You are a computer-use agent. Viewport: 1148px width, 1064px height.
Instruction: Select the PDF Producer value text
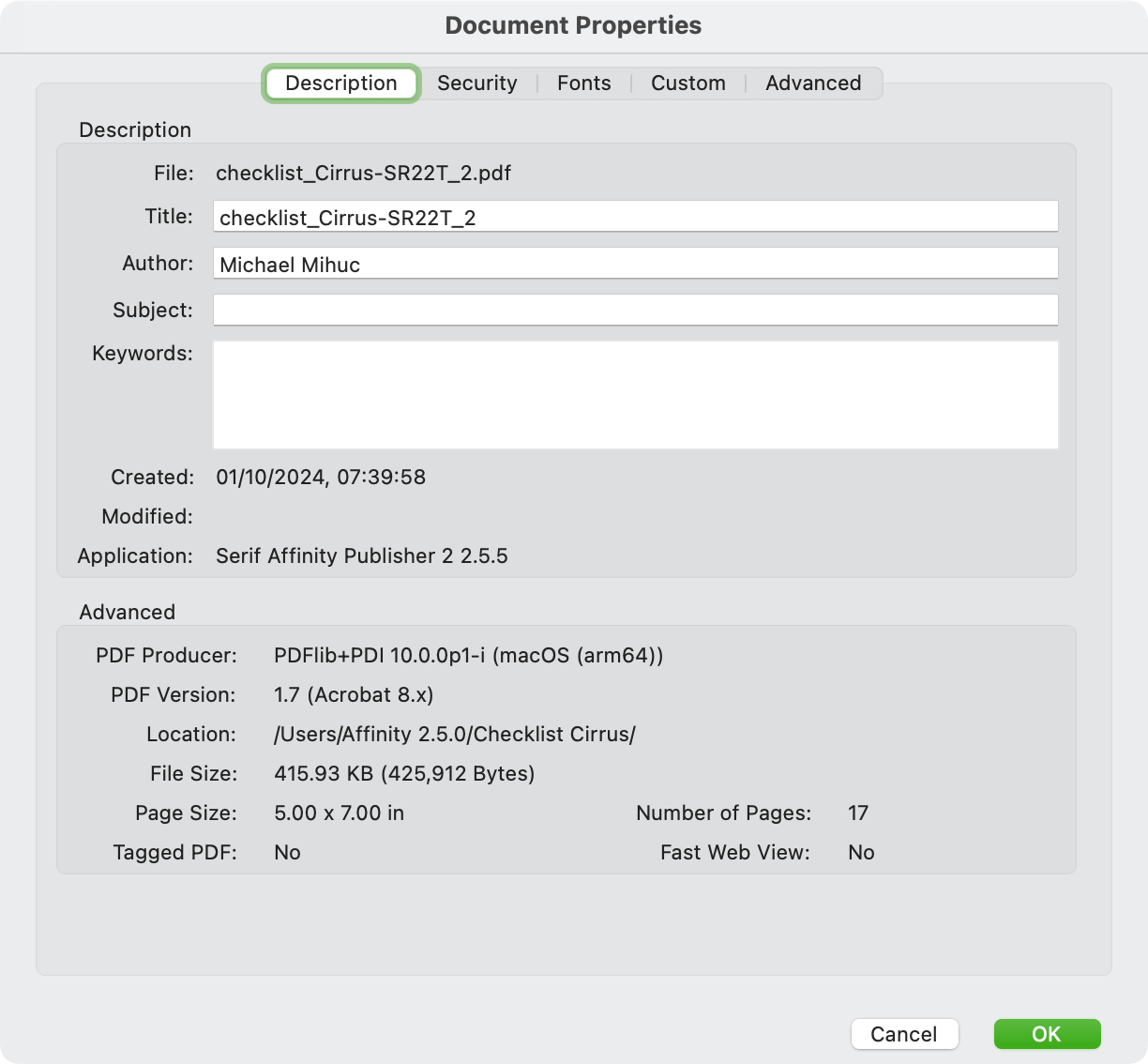(x=469, y=655)
